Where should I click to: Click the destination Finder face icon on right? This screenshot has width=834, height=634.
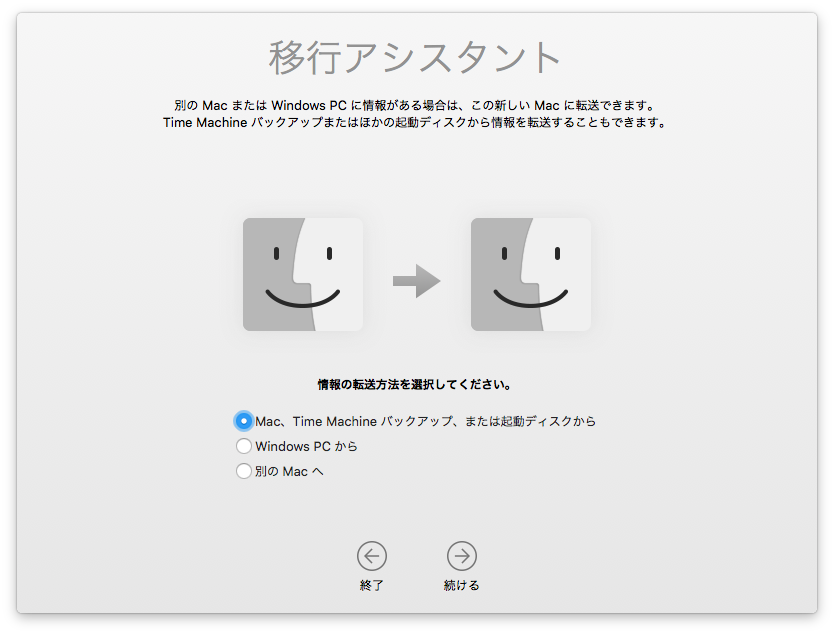click(531, 274)
